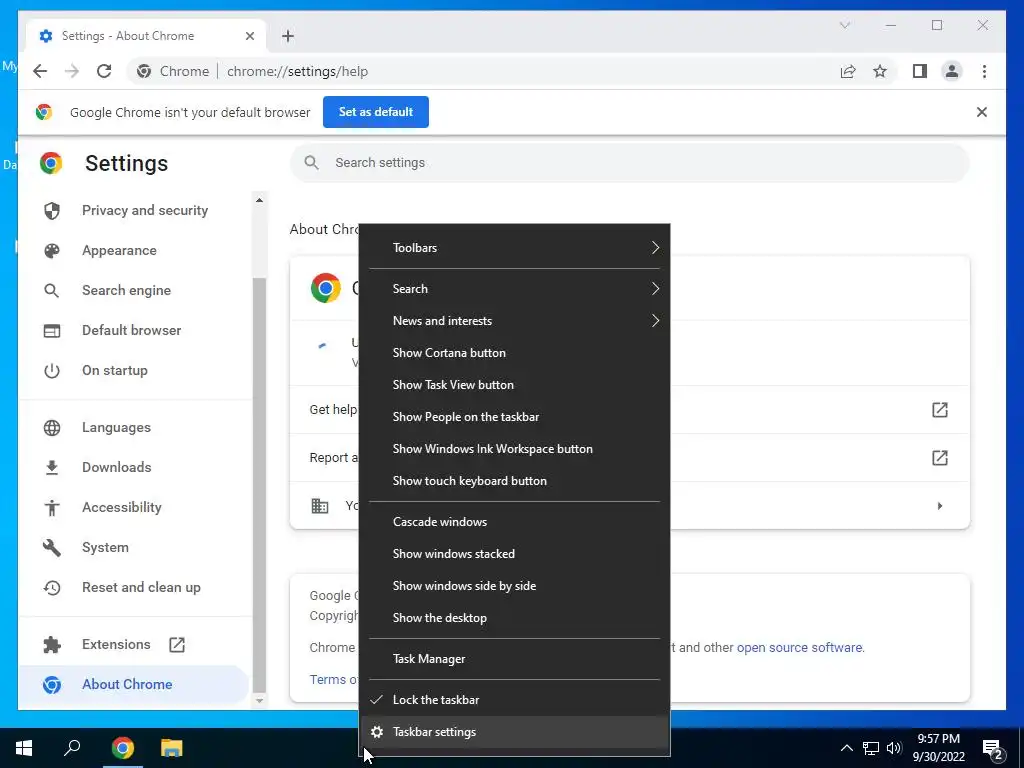The image size is (1024, 768).
Task: Open File Explorer from the taskbar
Action: (172, 748)
